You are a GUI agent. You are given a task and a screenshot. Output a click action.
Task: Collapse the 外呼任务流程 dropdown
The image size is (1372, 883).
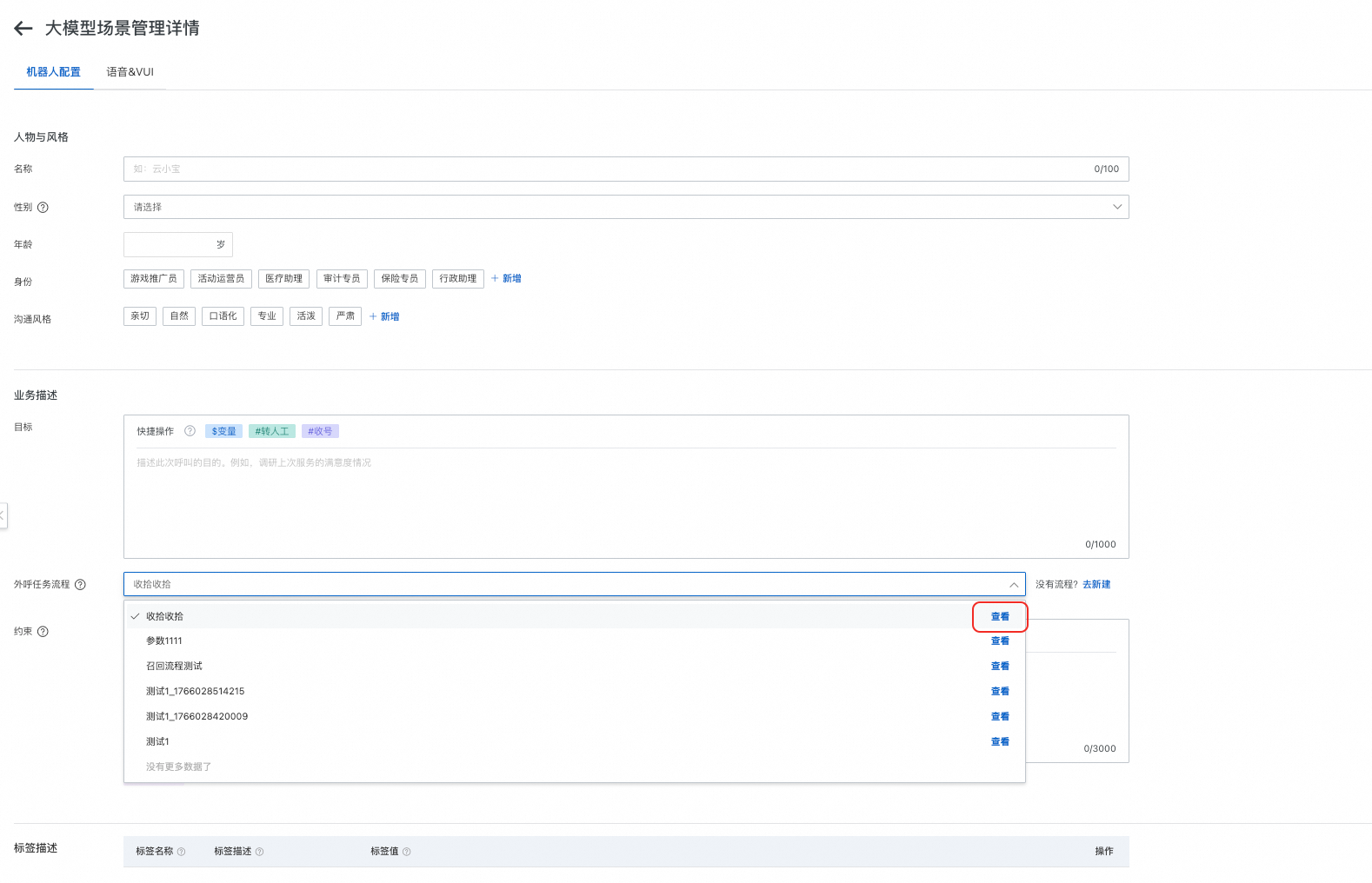(x=1014, y=585)
